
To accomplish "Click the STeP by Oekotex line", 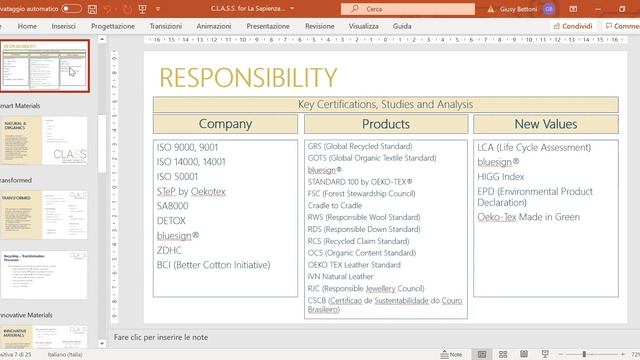I will click(191, 191).
